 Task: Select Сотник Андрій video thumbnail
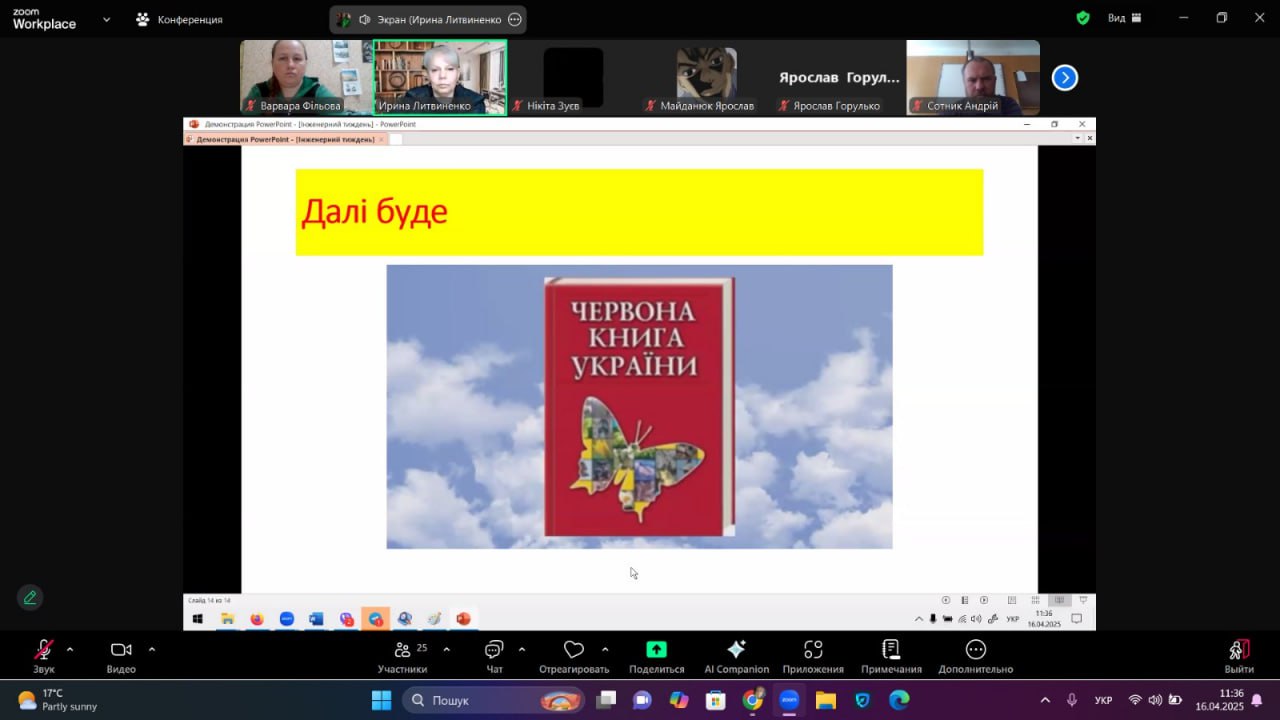[973, 77]
